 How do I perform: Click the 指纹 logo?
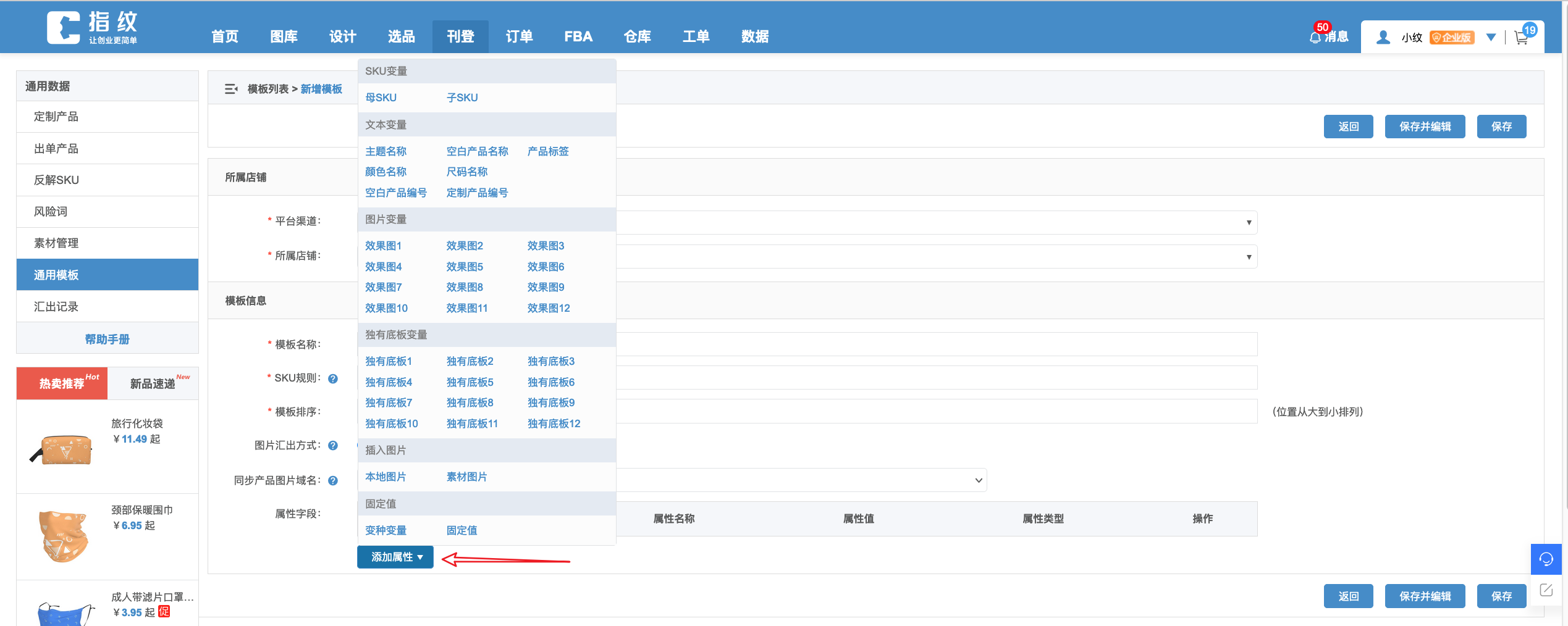pyautogui.click(x=93, y=26)
